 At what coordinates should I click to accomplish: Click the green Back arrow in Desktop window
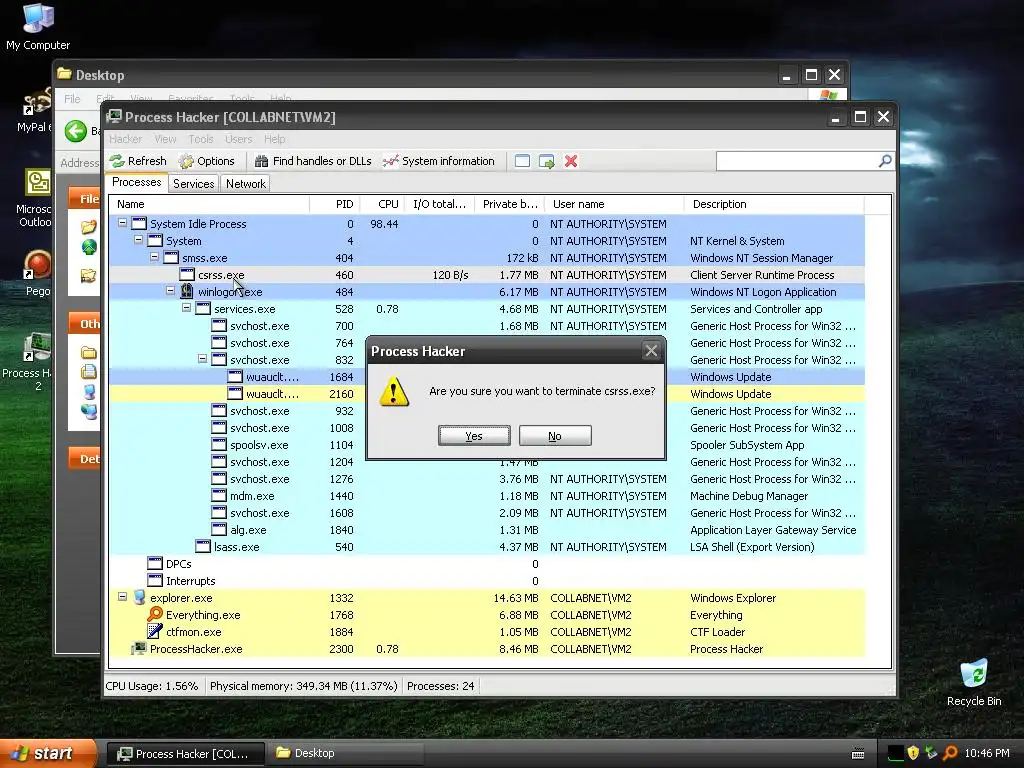(x=76, y=131)
